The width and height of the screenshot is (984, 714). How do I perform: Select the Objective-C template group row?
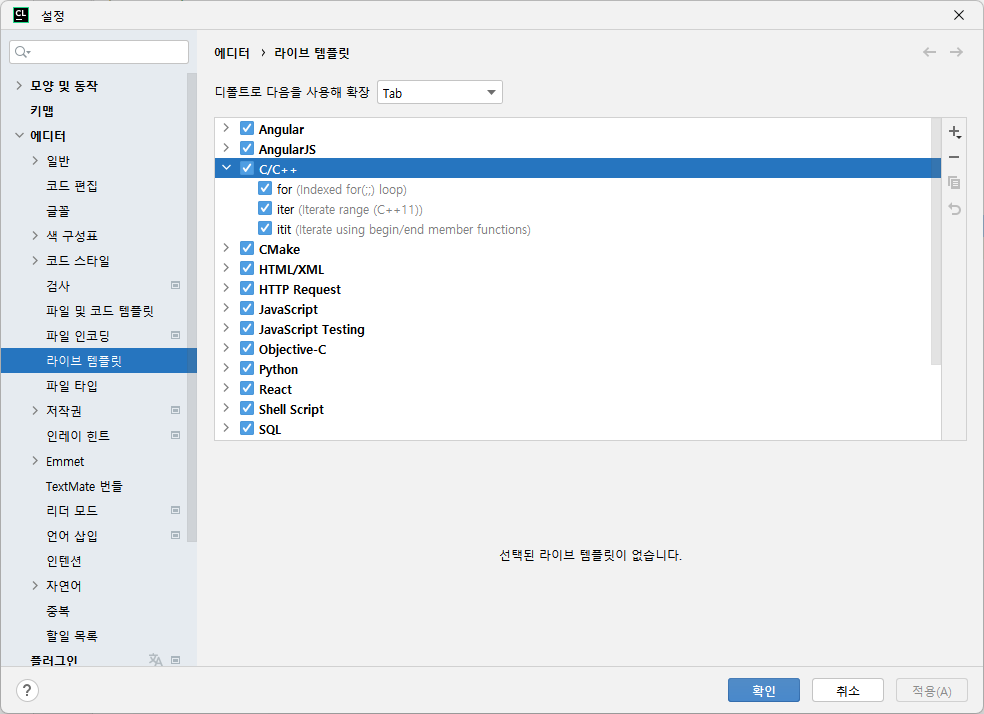point(577,349)
